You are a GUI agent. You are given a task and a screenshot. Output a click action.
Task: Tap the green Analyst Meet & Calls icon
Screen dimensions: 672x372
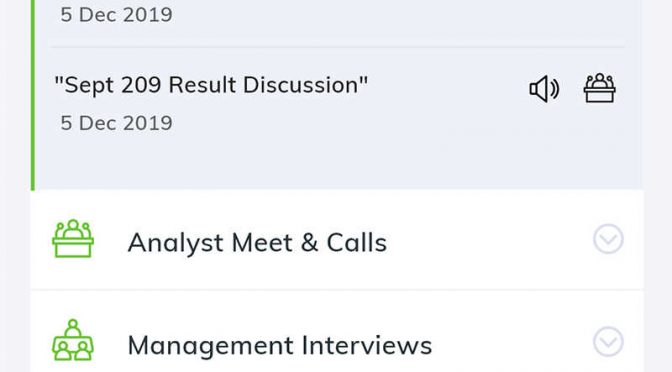click(73, 239)
